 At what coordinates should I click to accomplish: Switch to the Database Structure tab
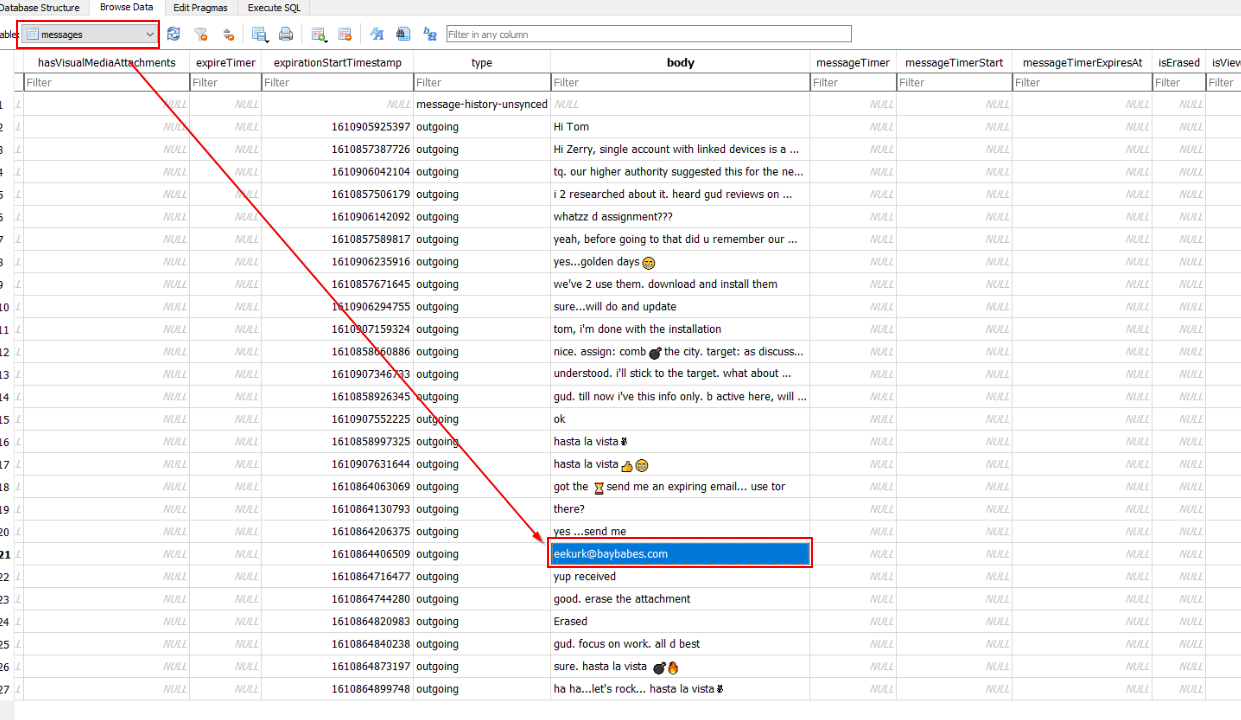pos(40,7)
